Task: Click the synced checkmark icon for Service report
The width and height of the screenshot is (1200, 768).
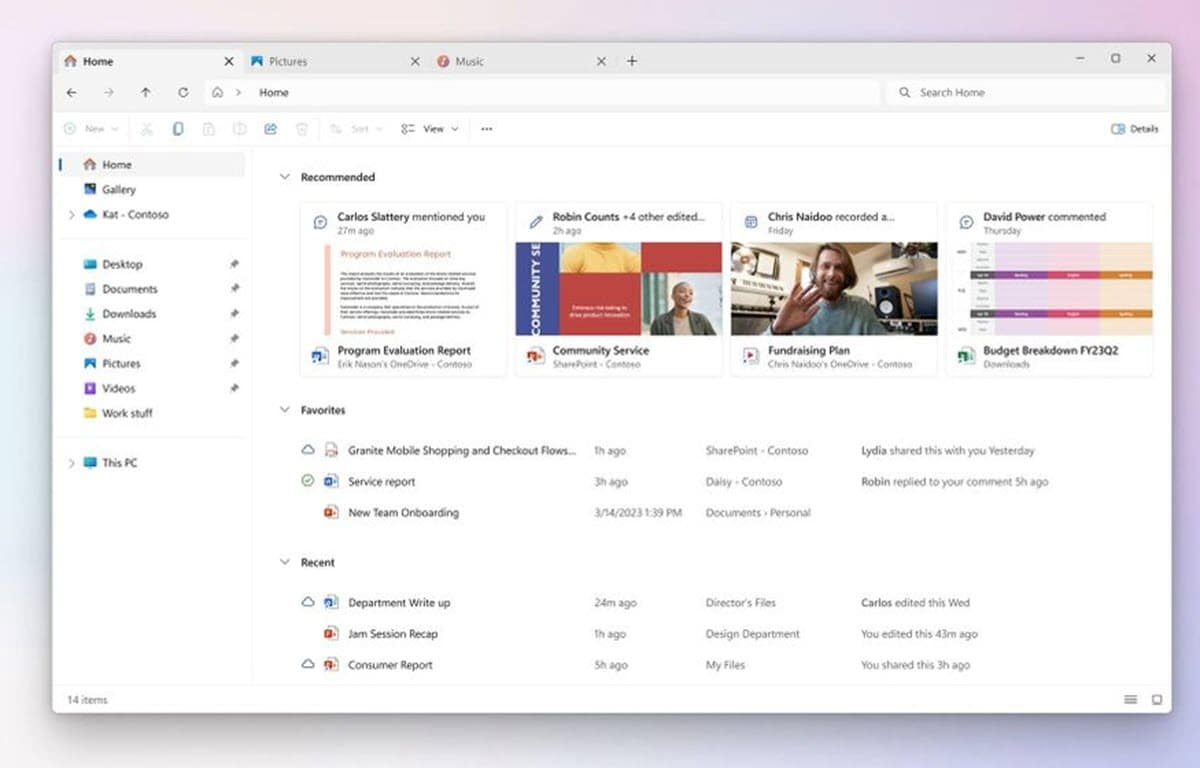Action: click(308, 481)
